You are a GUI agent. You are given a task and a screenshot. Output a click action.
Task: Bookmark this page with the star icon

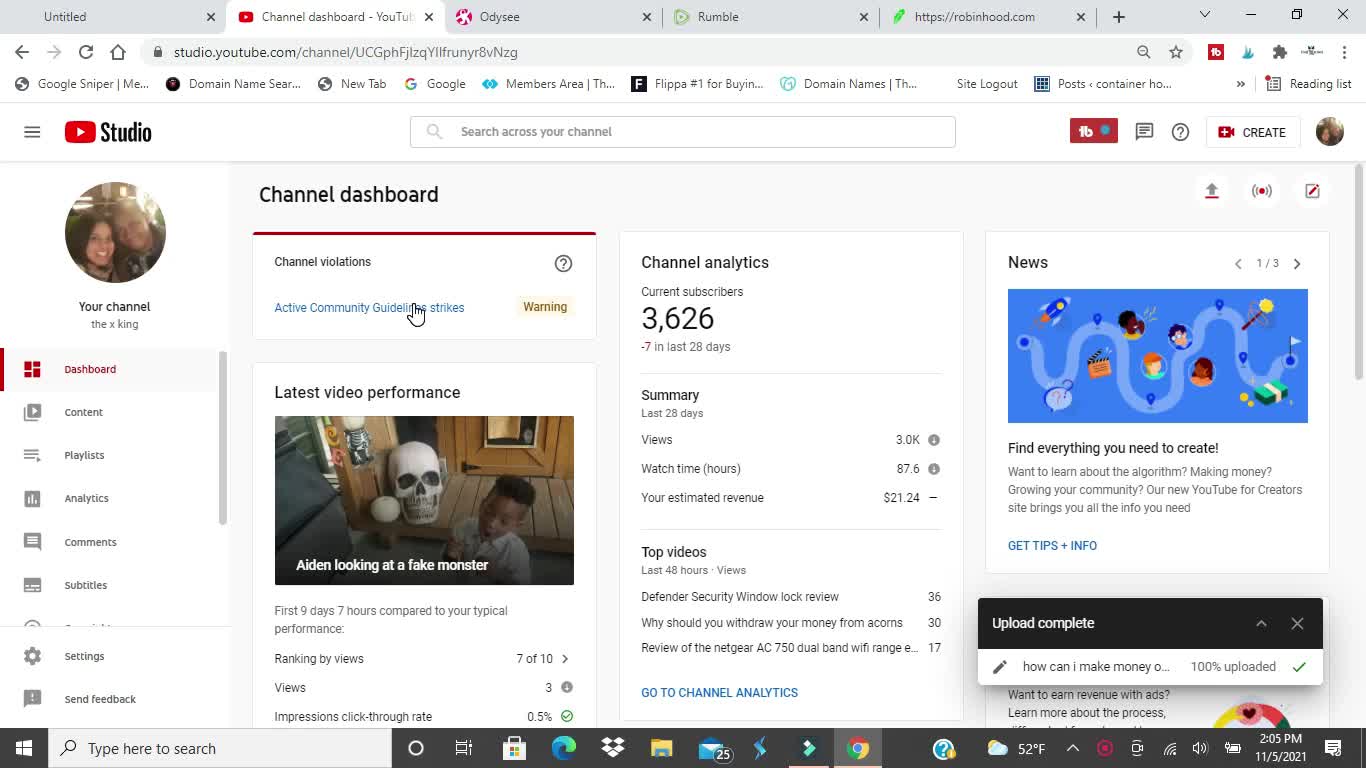click(1176, 52)
